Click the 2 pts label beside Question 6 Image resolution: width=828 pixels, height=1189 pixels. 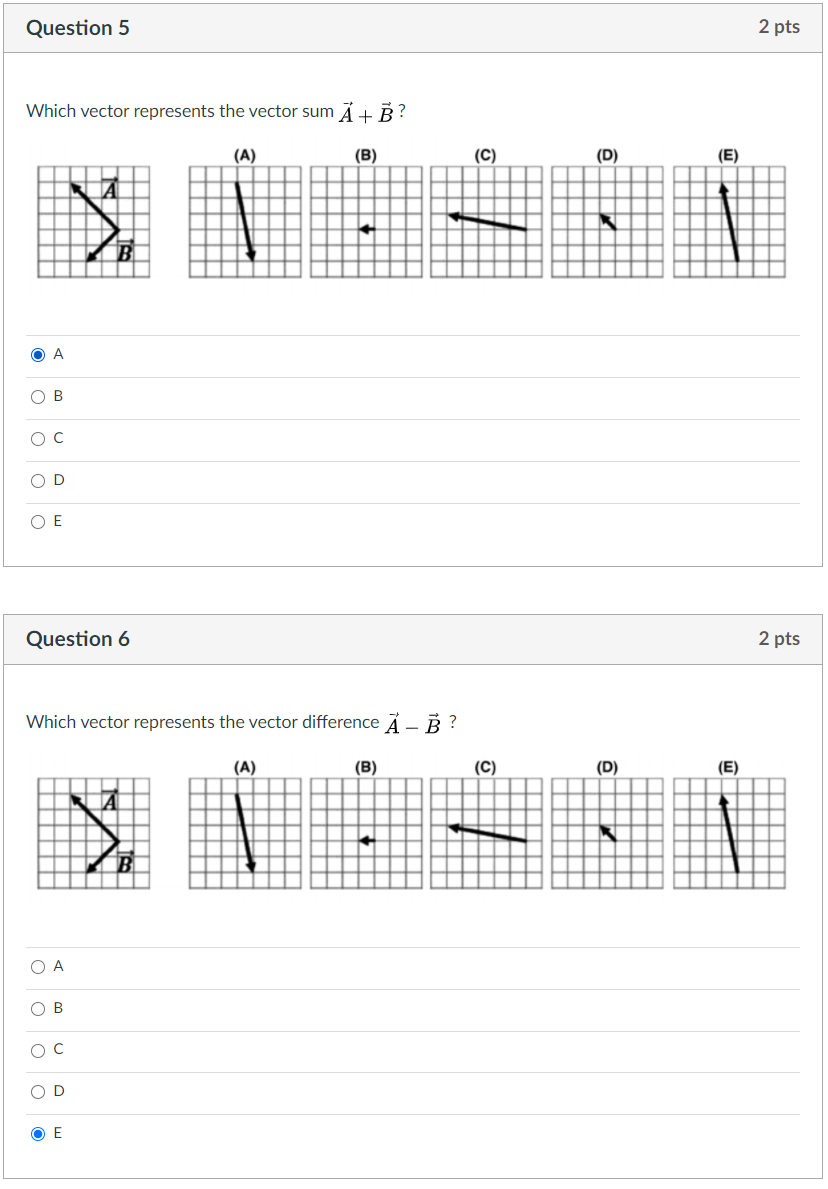click(781, 639)
